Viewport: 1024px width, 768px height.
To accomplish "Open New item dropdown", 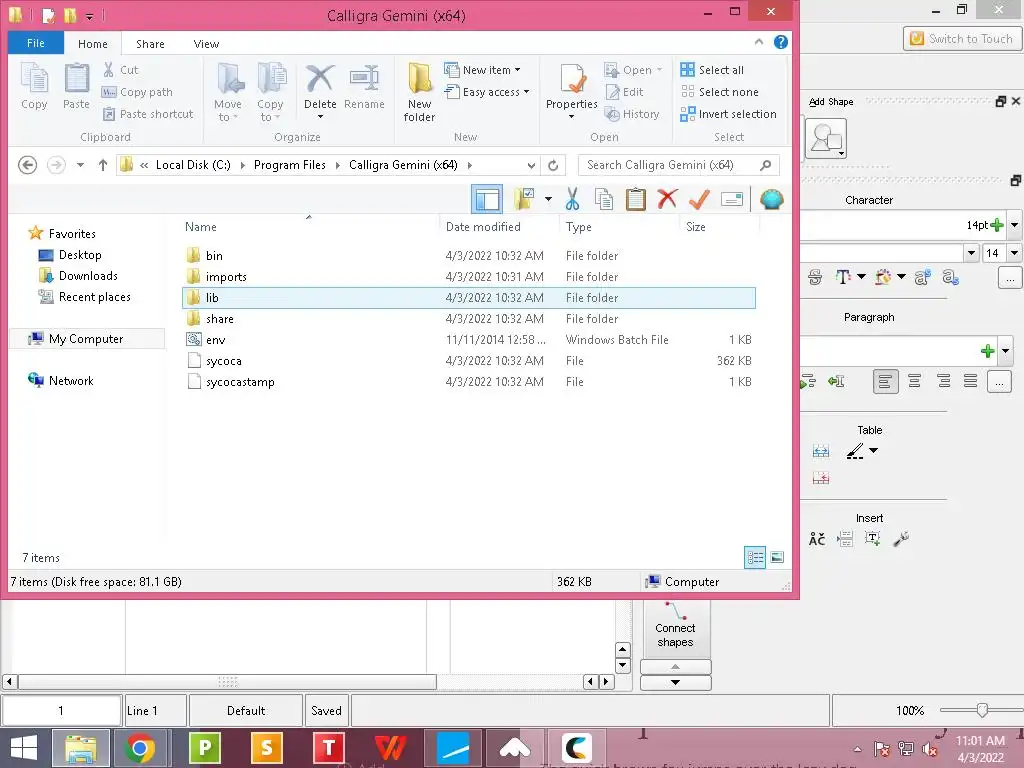I will click(483, 70).
